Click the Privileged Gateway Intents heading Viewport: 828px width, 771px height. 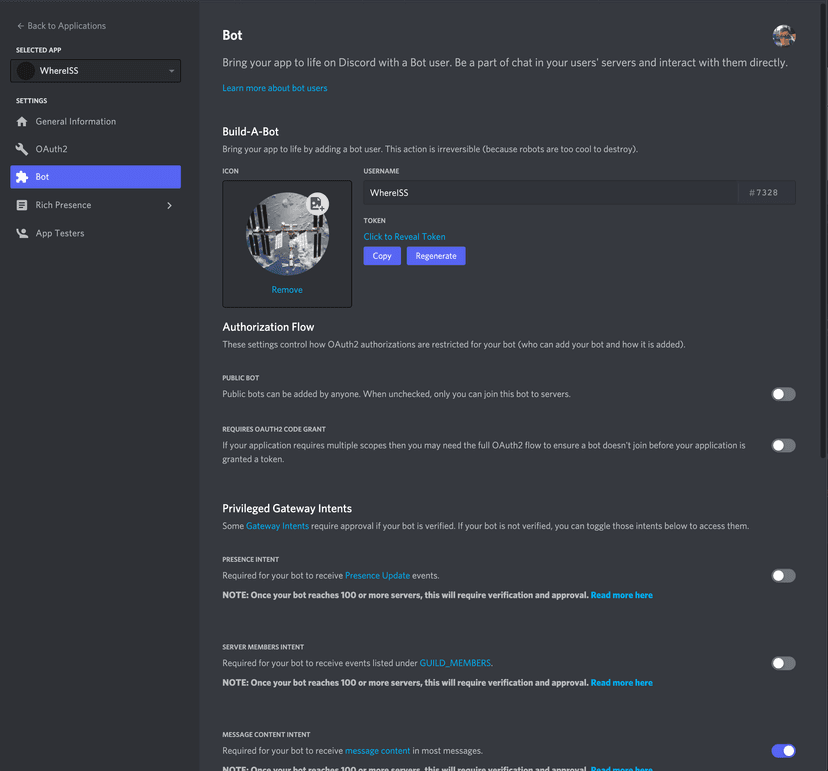coord(287,509)
